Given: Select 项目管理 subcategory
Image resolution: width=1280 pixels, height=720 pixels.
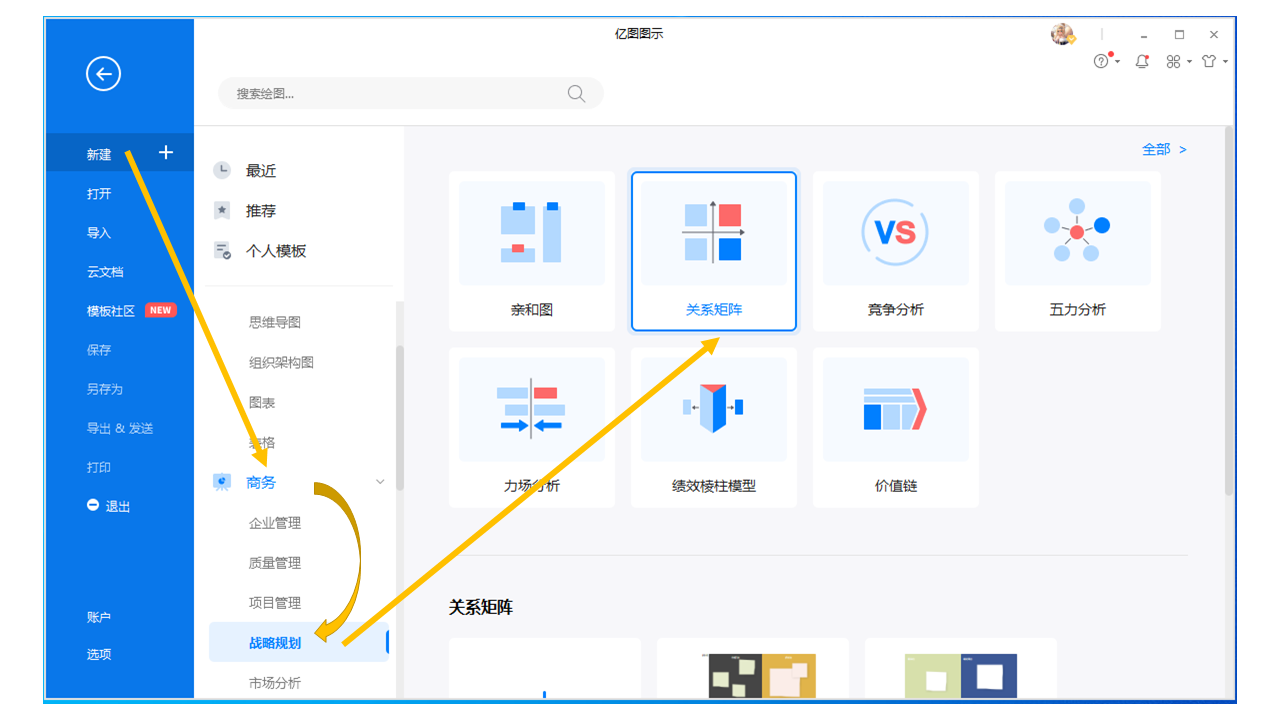Looking at the screenshot, I should tap(275, 603).
